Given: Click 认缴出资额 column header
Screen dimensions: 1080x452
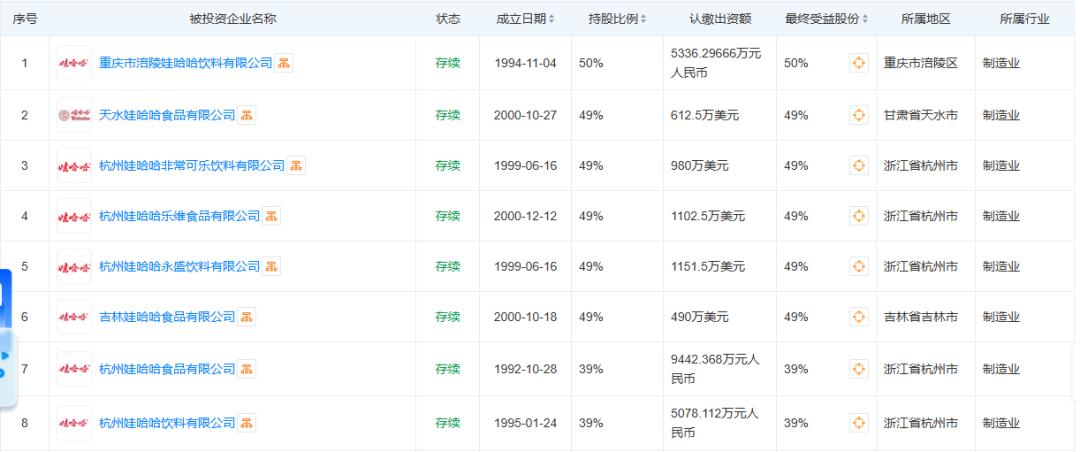Looking at the screenshot, I should [720, 19].
